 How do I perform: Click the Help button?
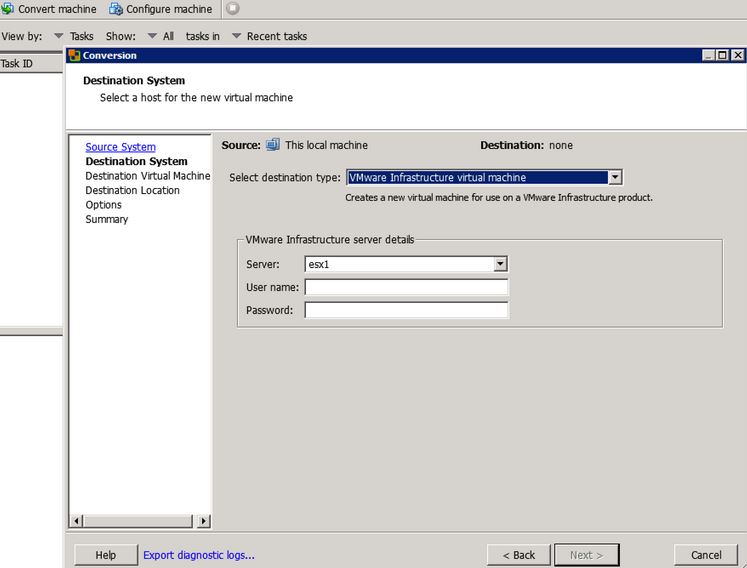click(106, 555)
